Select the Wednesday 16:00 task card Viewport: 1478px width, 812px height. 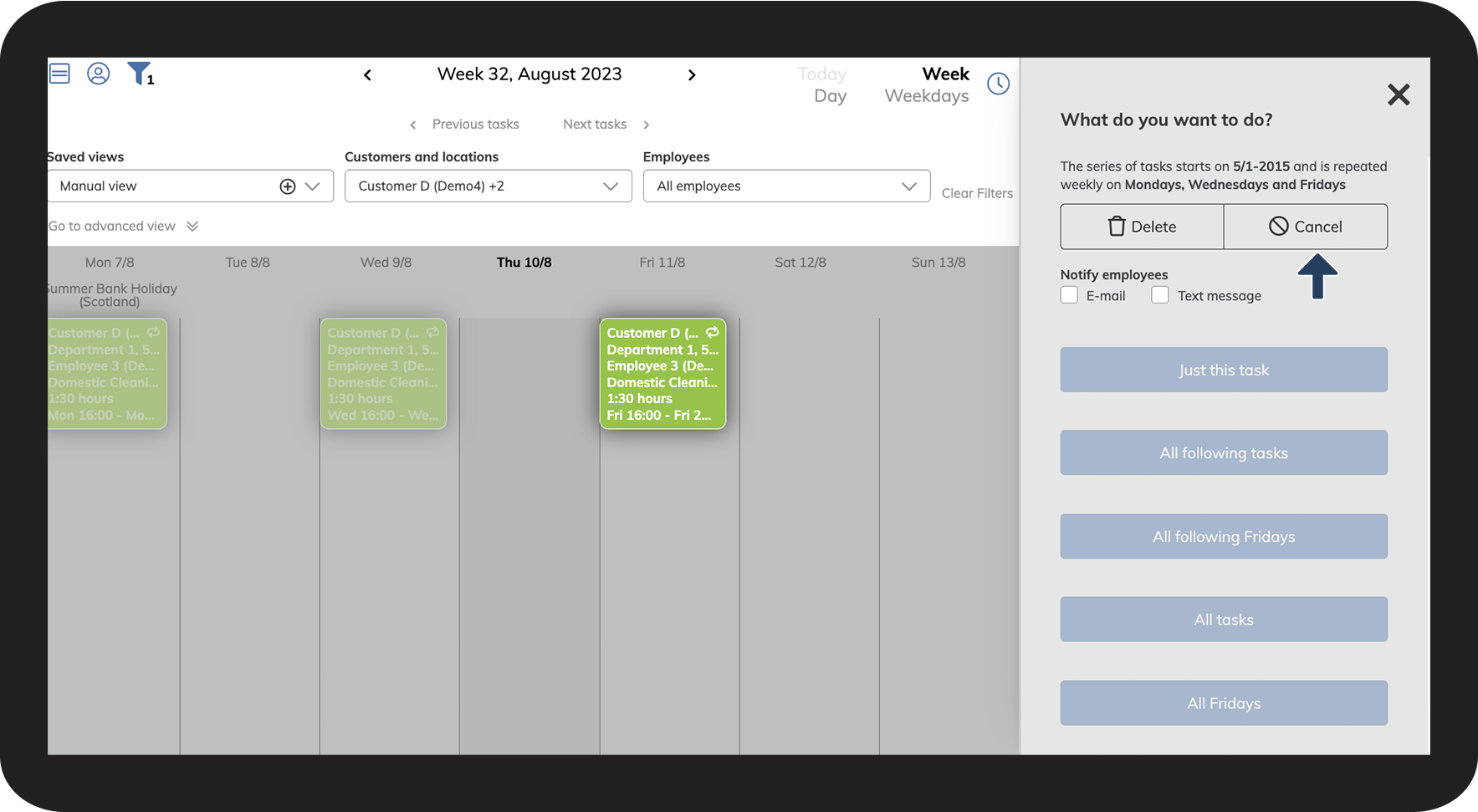(x=383, y=374)
